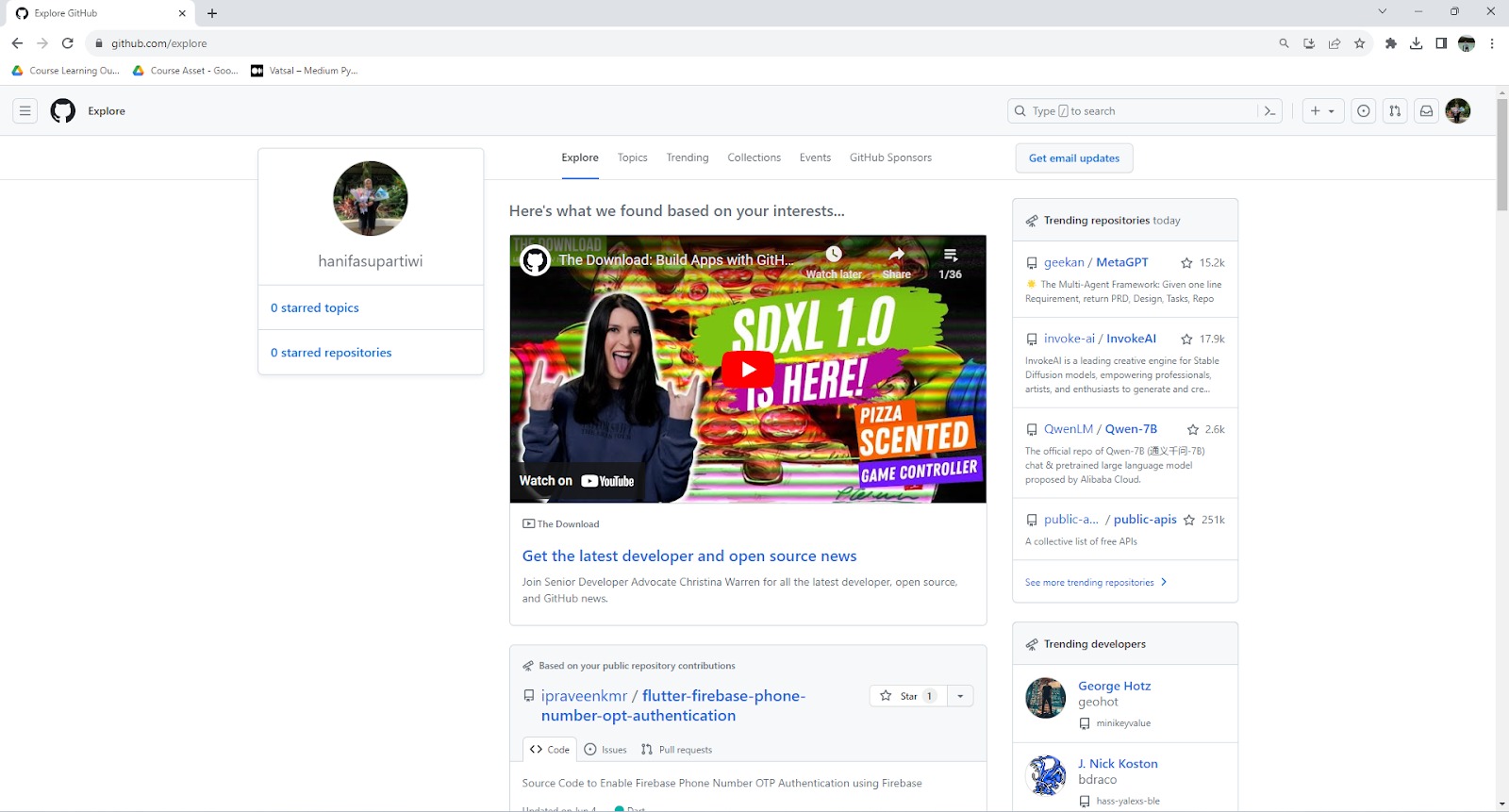The height and width of the screenshot is (812, 1509).
Task: Expand the star list dropdown arrow for flutter-firebase repo
Action: (x=960, y=696)
